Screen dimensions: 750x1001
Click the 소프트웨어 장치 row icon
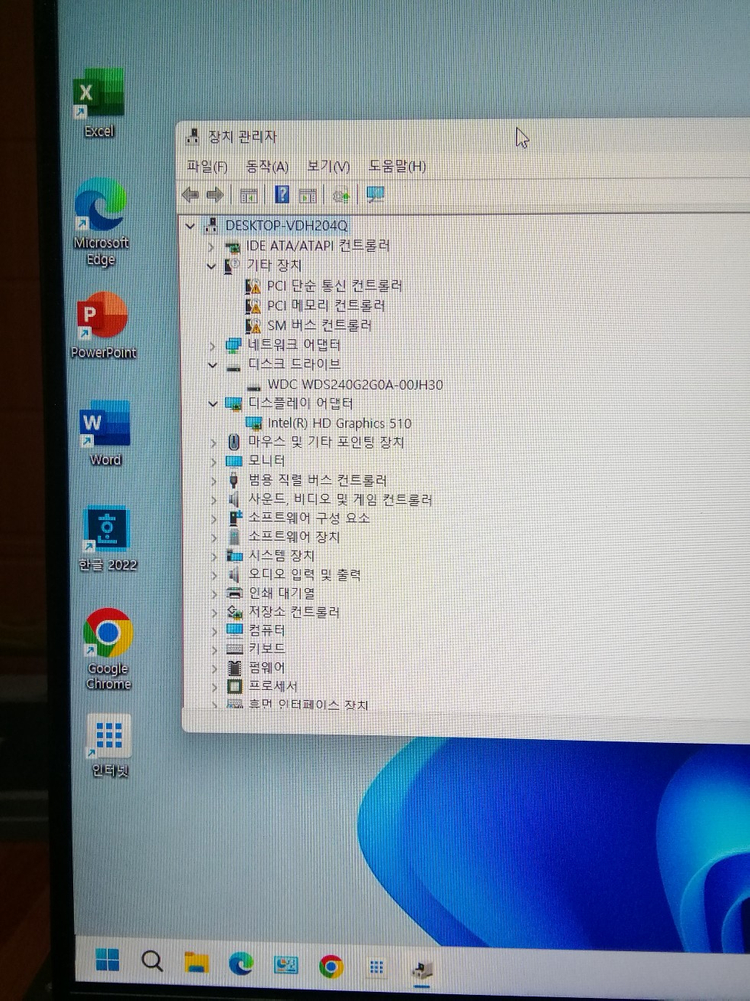click(235, 537)
